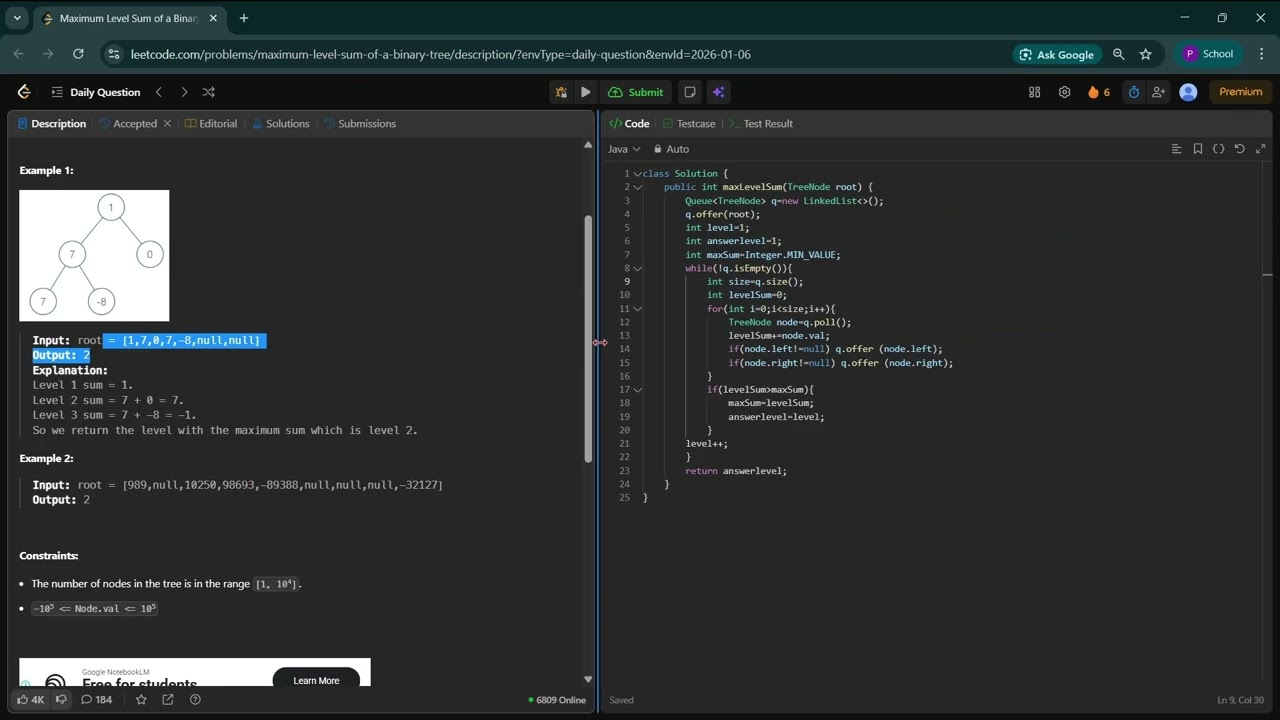
Task: Select the Code tab in editor panel
Action: point(630,124)
